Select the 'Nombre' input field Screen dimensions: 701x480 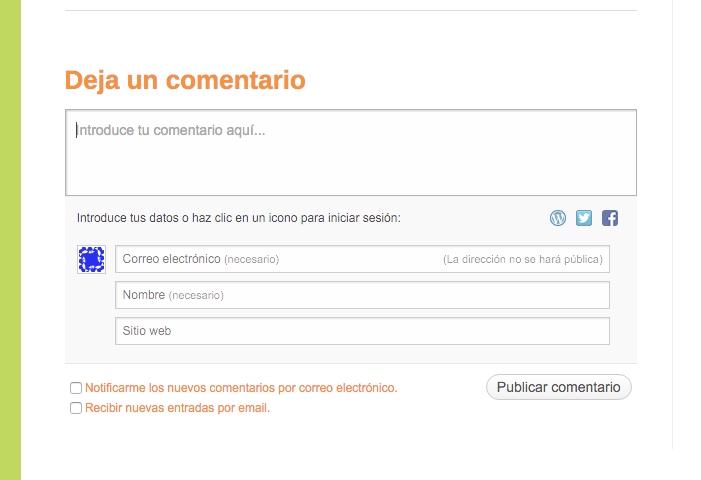click(x=362, y=295)
